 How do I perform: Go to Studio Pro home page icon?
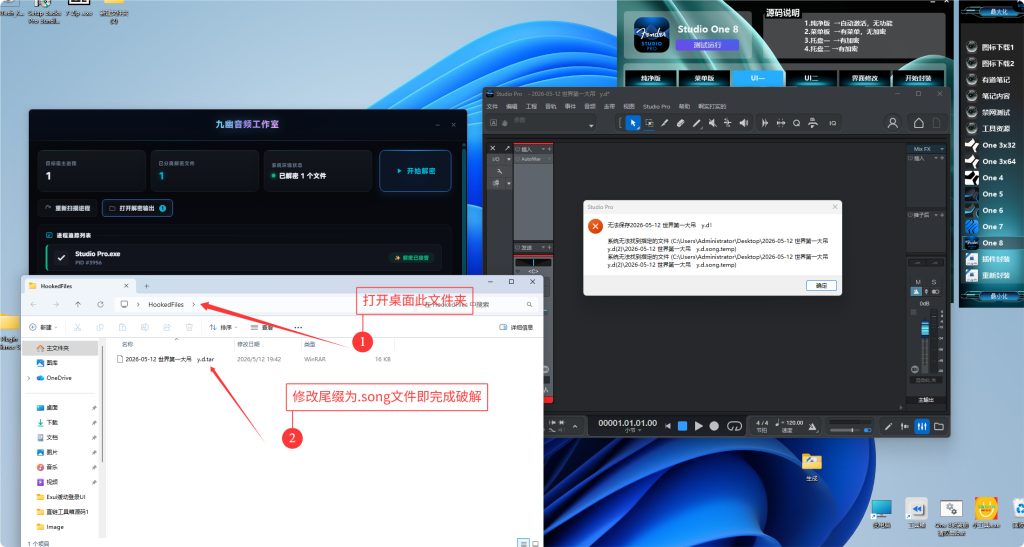point(918,123)
